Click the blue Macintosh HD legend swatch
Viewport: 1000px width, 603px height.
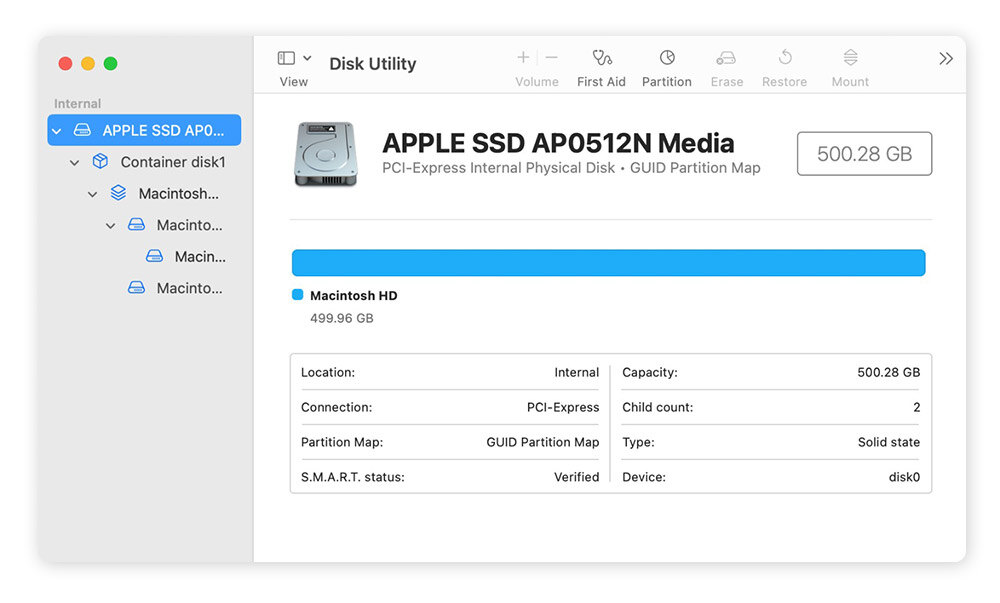pyautogui.click(x=297, y=294)
